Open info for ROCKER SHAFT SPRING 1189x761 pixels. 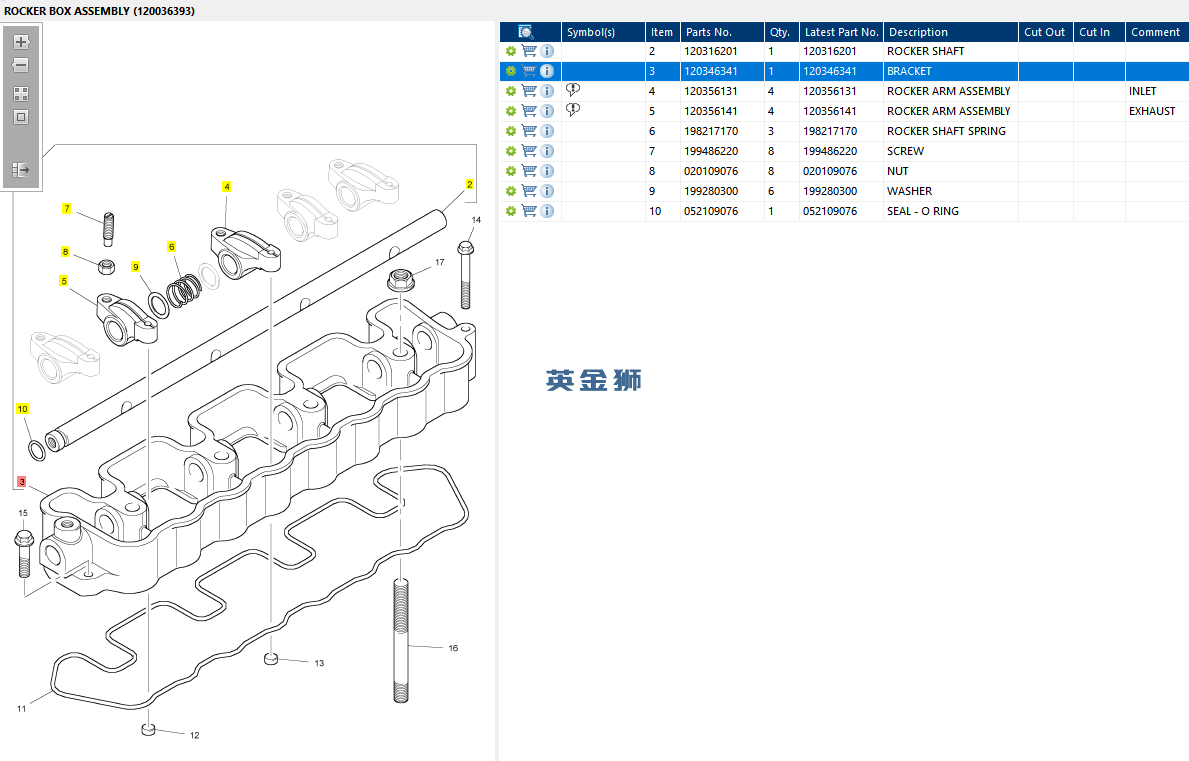[547, 131]
